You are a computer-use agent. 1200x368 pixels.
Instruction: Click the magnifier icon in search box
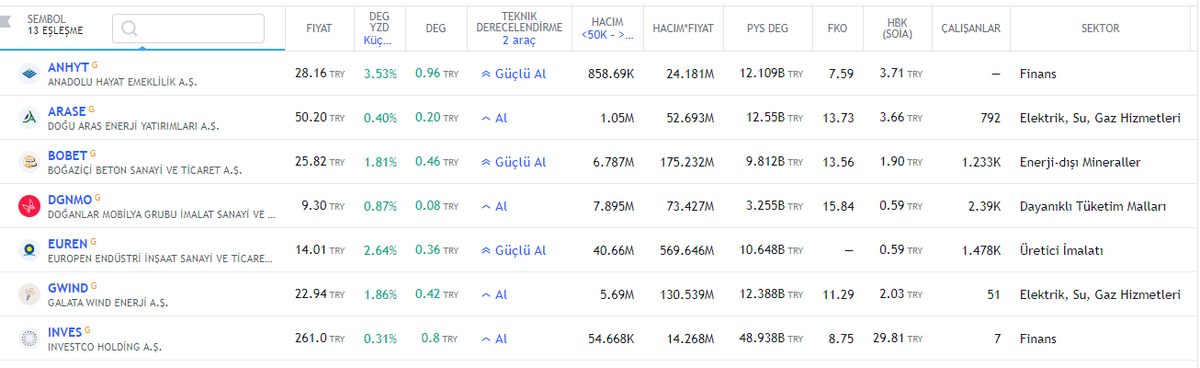(129, 28)
